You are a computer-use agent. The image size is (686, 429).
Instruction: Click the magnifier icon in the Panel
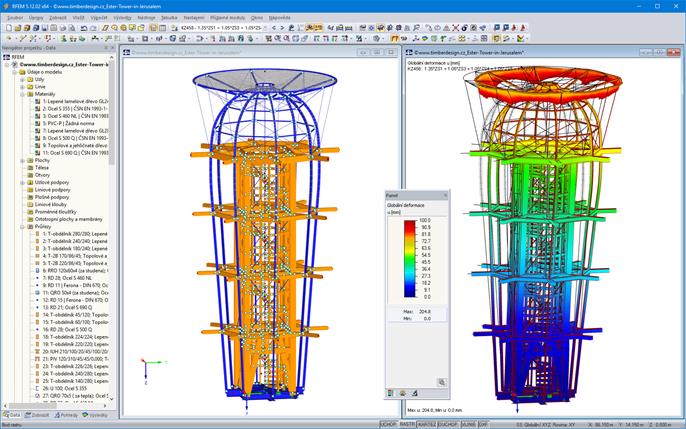tap(442, 382)
